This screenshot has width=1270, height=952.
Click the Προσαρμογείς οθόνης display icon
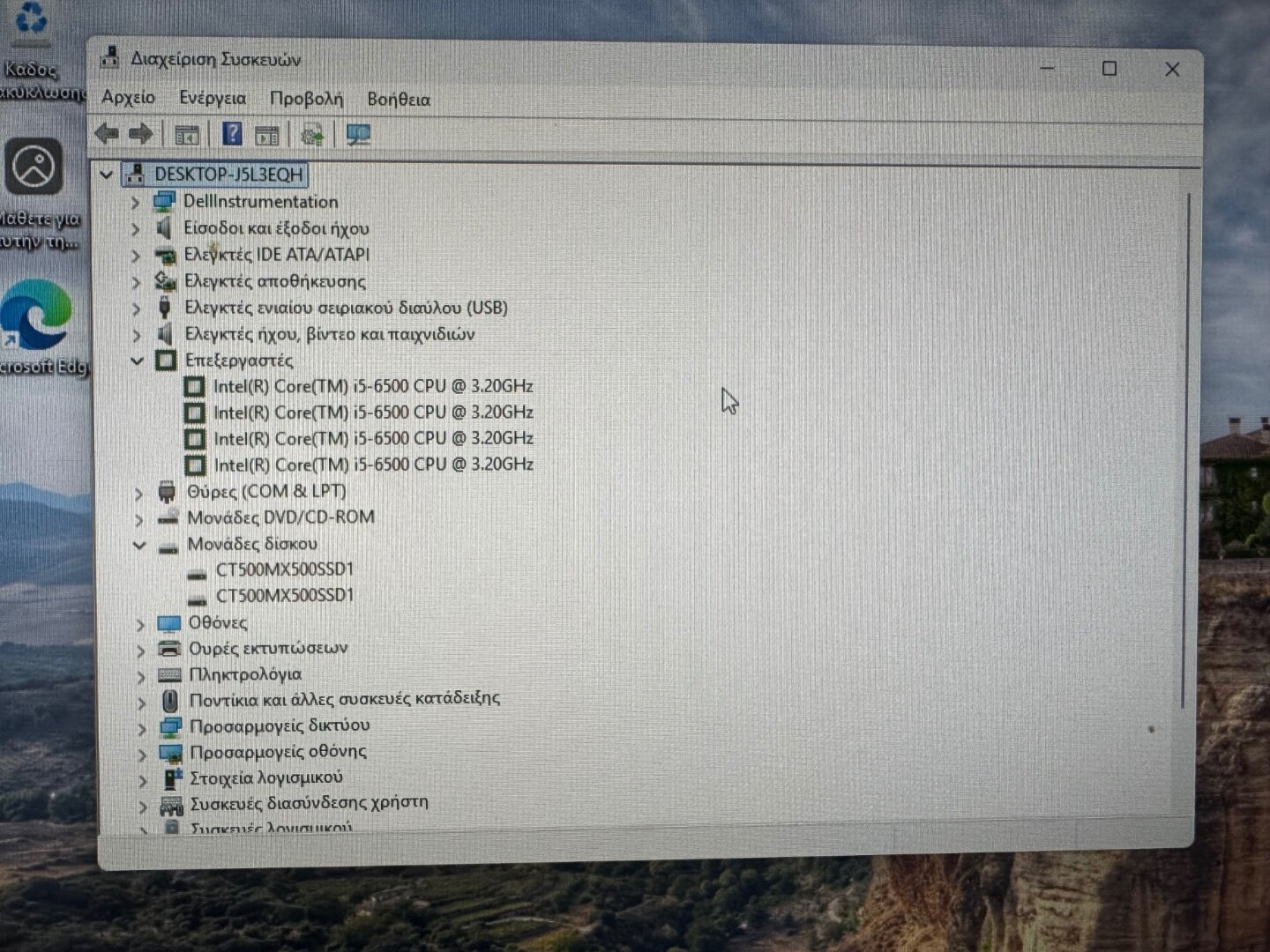tap(170, 753)
